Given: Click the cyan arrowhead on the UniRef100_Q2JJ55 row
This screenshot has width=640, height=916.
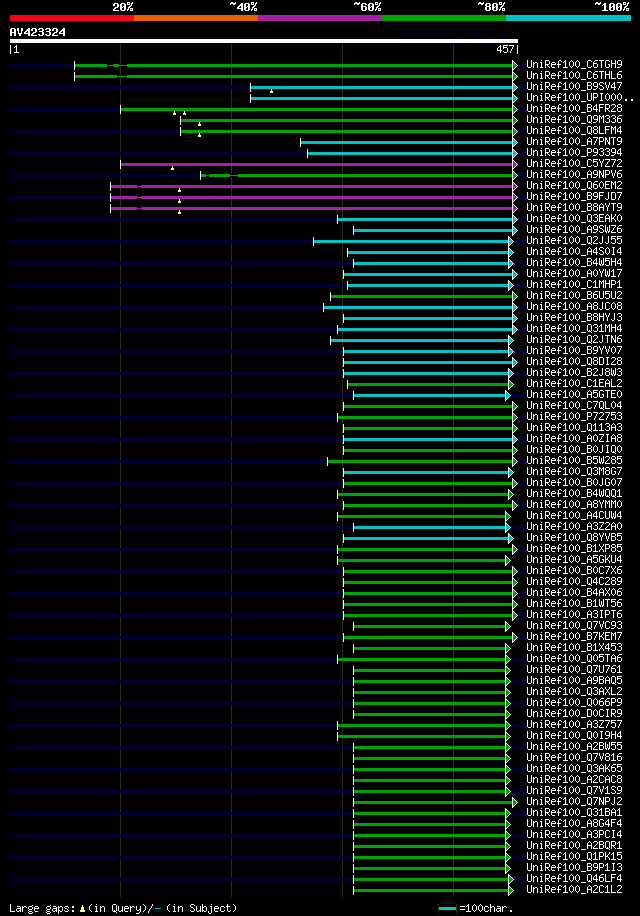Looking at the screenshot, I should (x=511, y=241).
